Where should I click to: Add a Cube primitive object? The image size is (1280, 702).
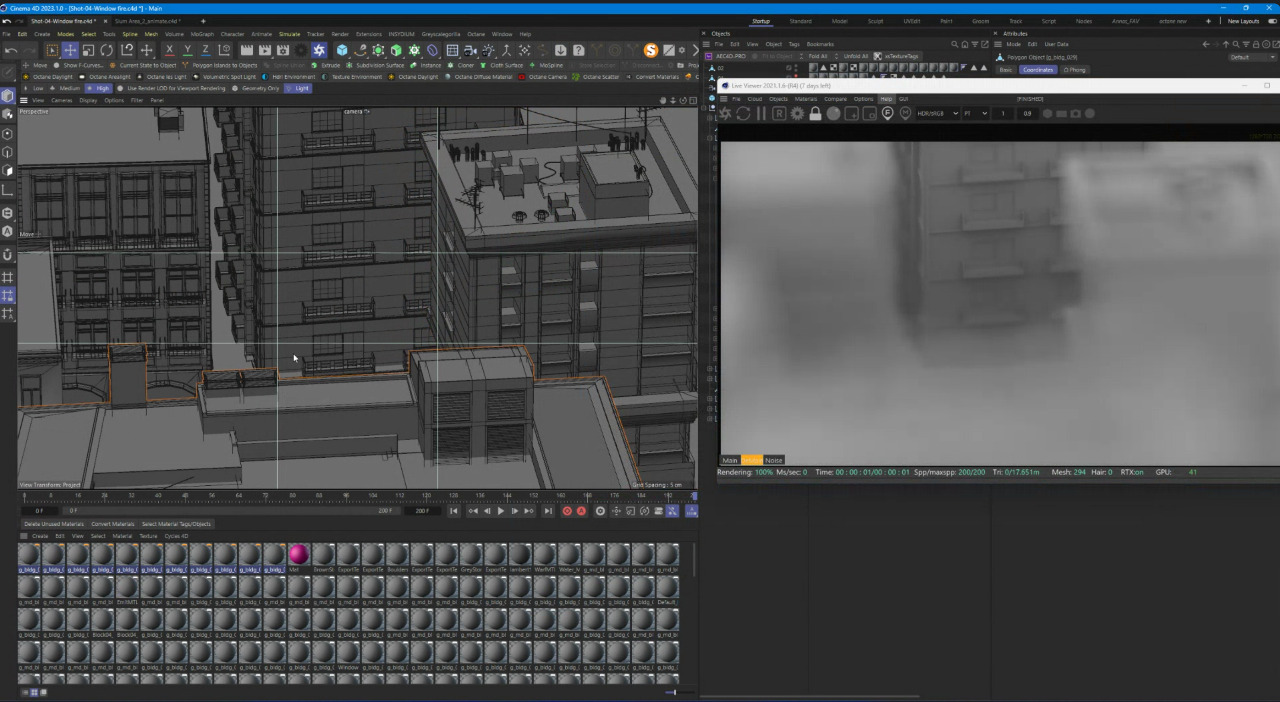click(342, 50)
